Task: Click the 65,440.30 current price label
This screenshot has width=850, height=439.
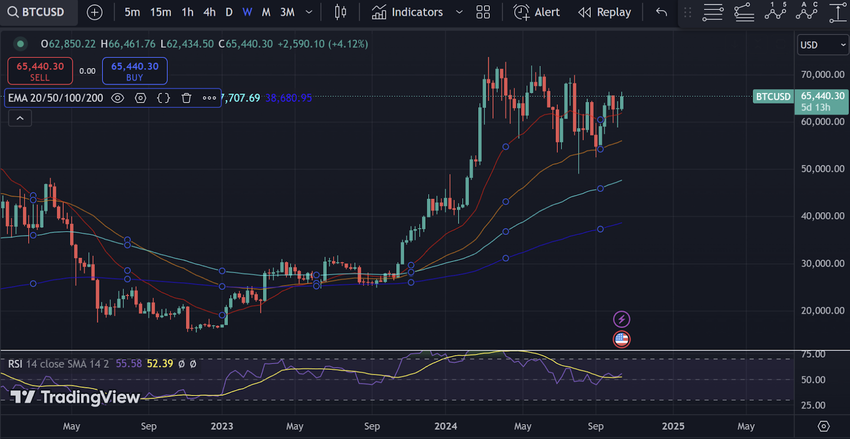Action: 822,101
